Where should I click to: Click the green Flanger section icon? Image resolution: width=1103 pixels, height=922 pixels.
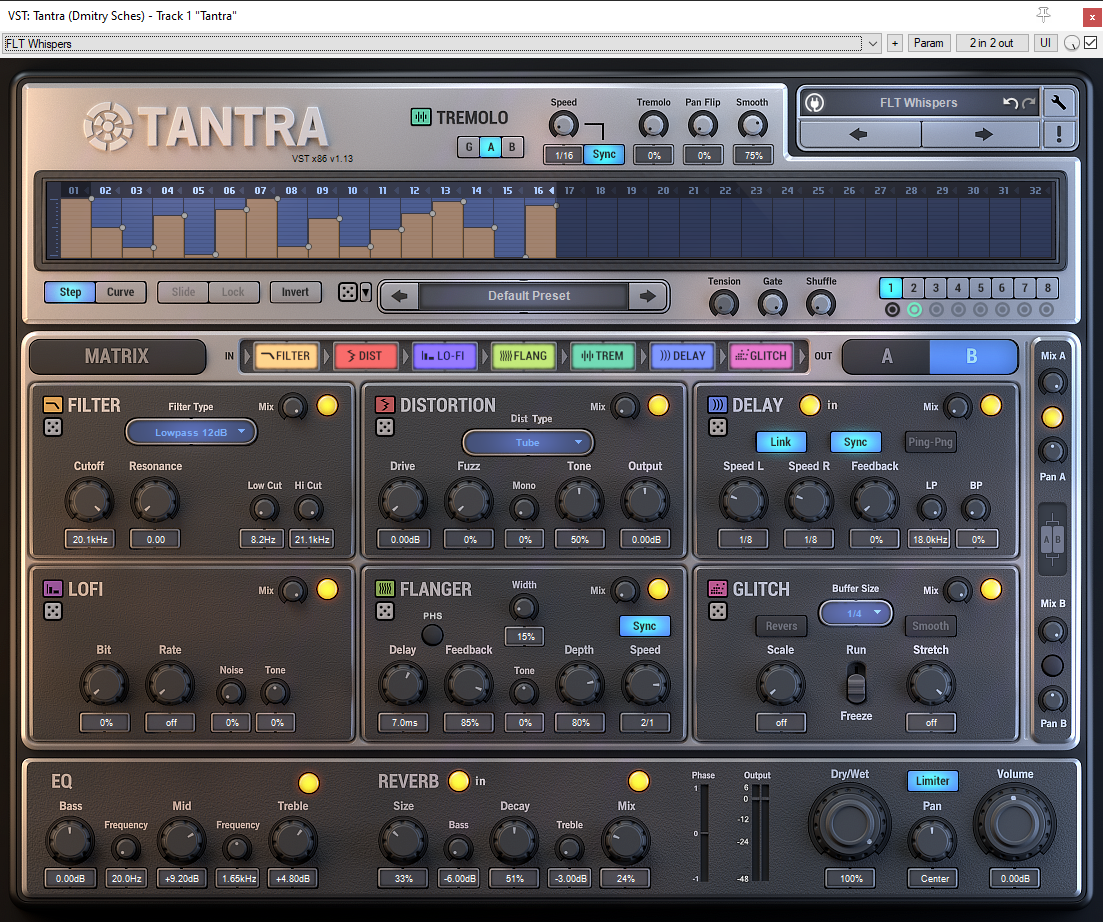385,588
